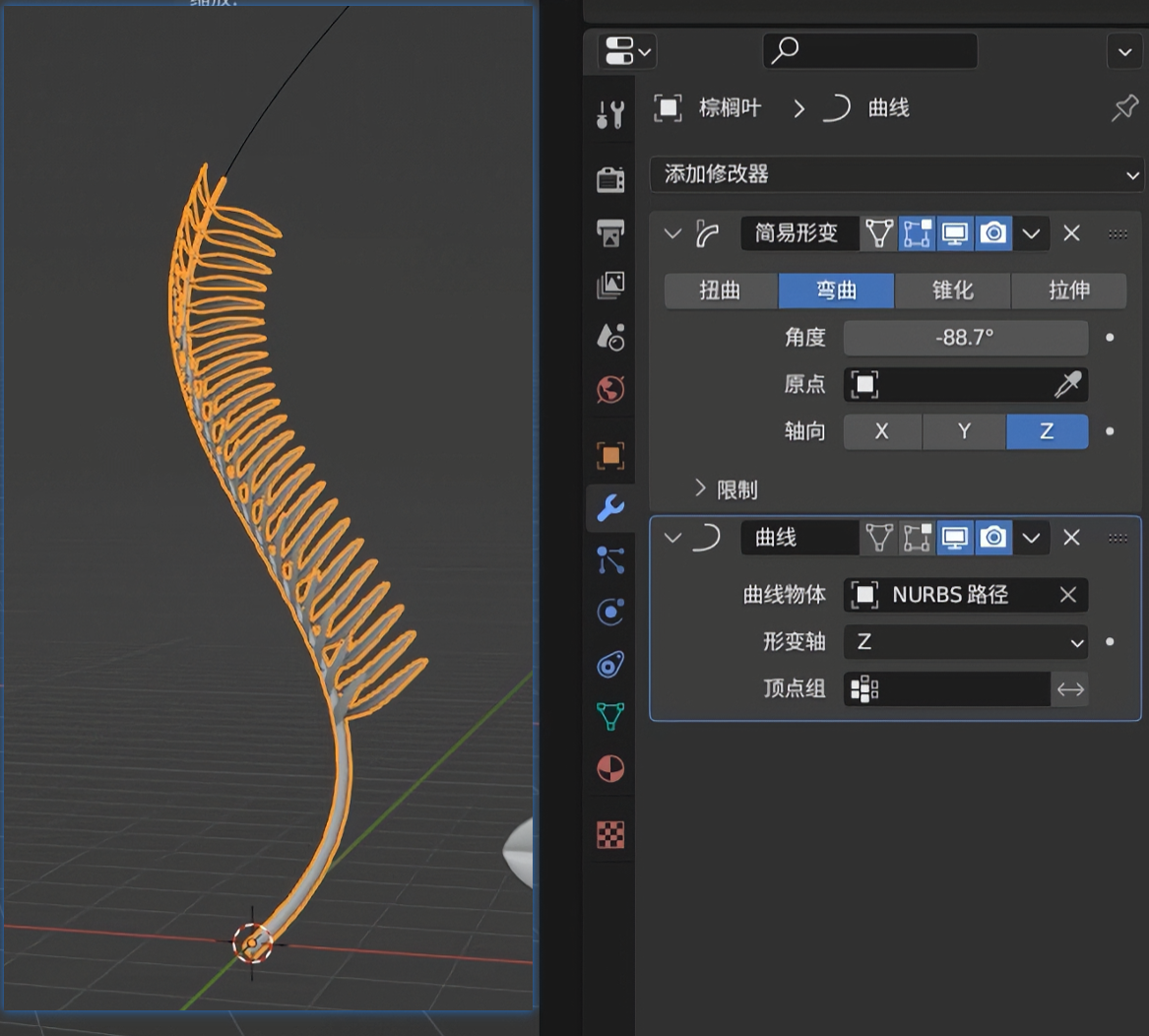The width and height of the screenshot is (1149, 1036).
Task: Open the World properties tab
Action: 610,389
